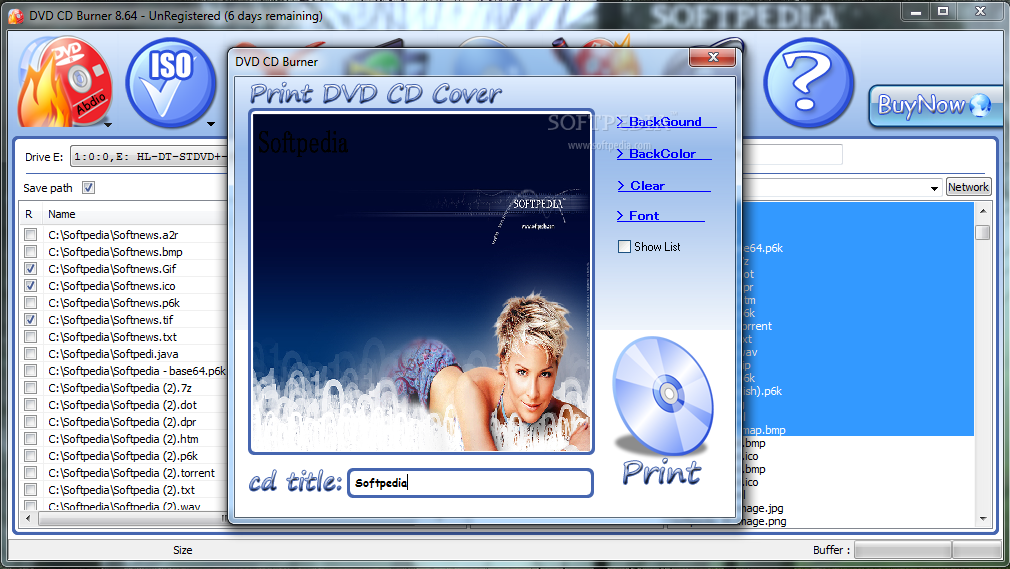
Task: Click inside the cd title text field
Action: pyautogui.click(x=470, y=483)
